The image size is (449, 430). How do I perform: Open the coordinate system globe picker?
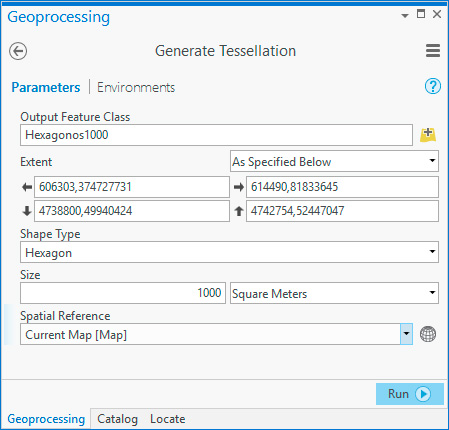(428, 334)
